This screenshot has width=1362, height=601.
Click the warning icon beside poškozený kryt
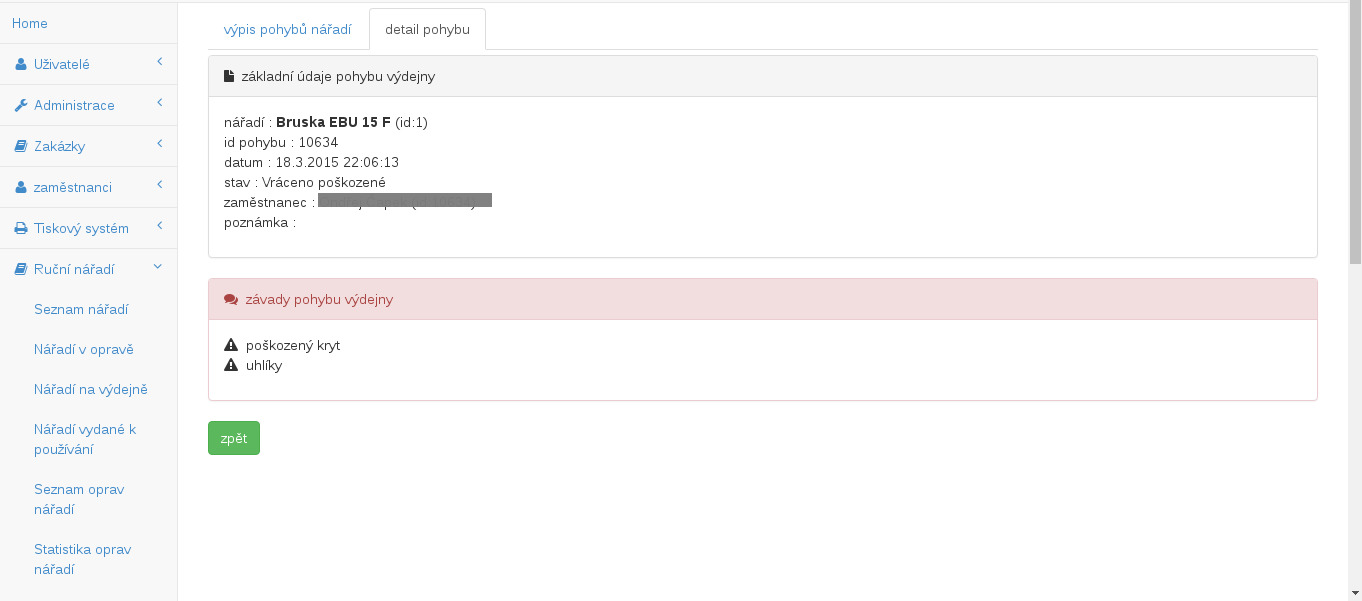coord(231,345)
